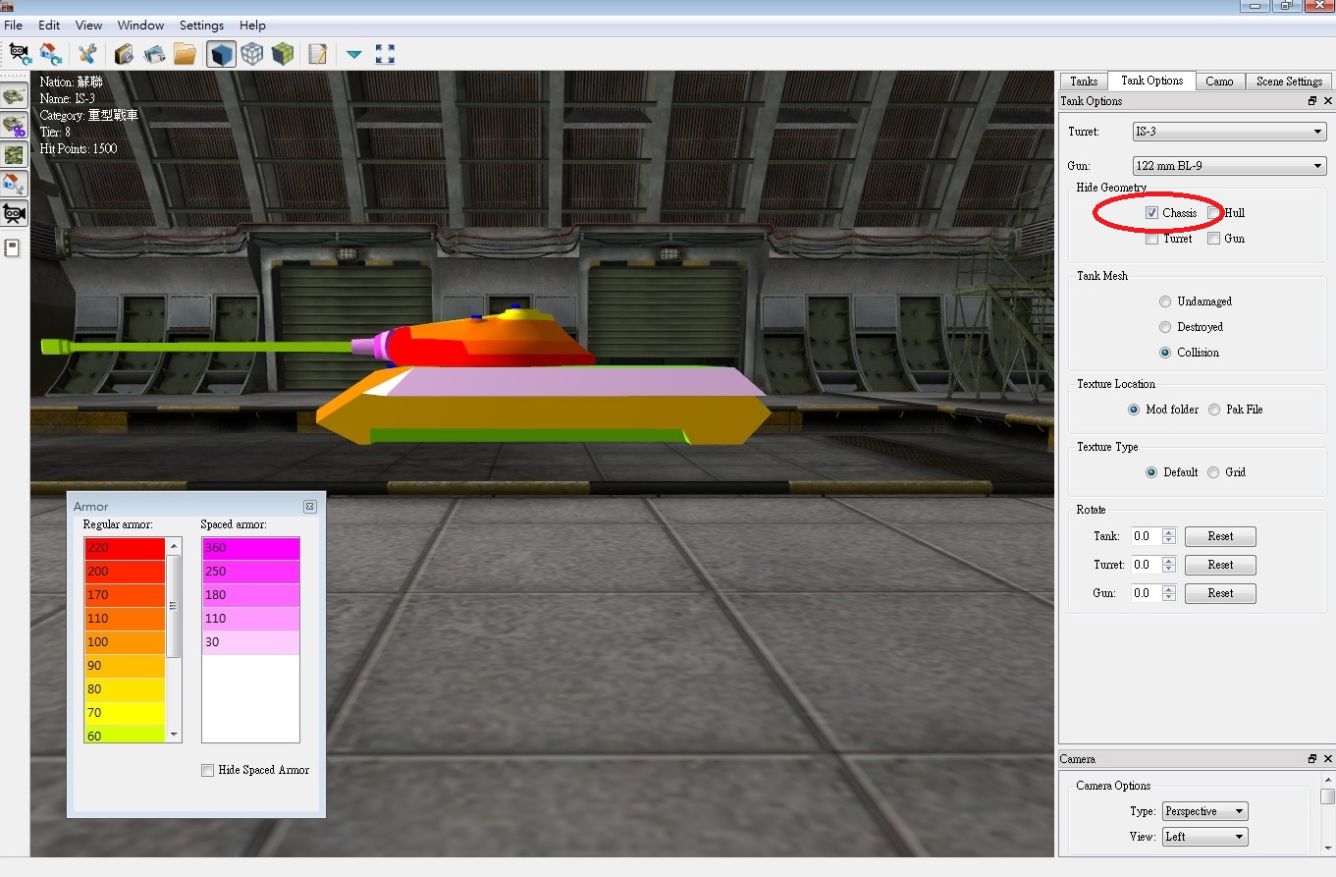Open the camo texture sidebar panel
The width and height of the screenshot is (1336, 877).
[x=14, y=155]
